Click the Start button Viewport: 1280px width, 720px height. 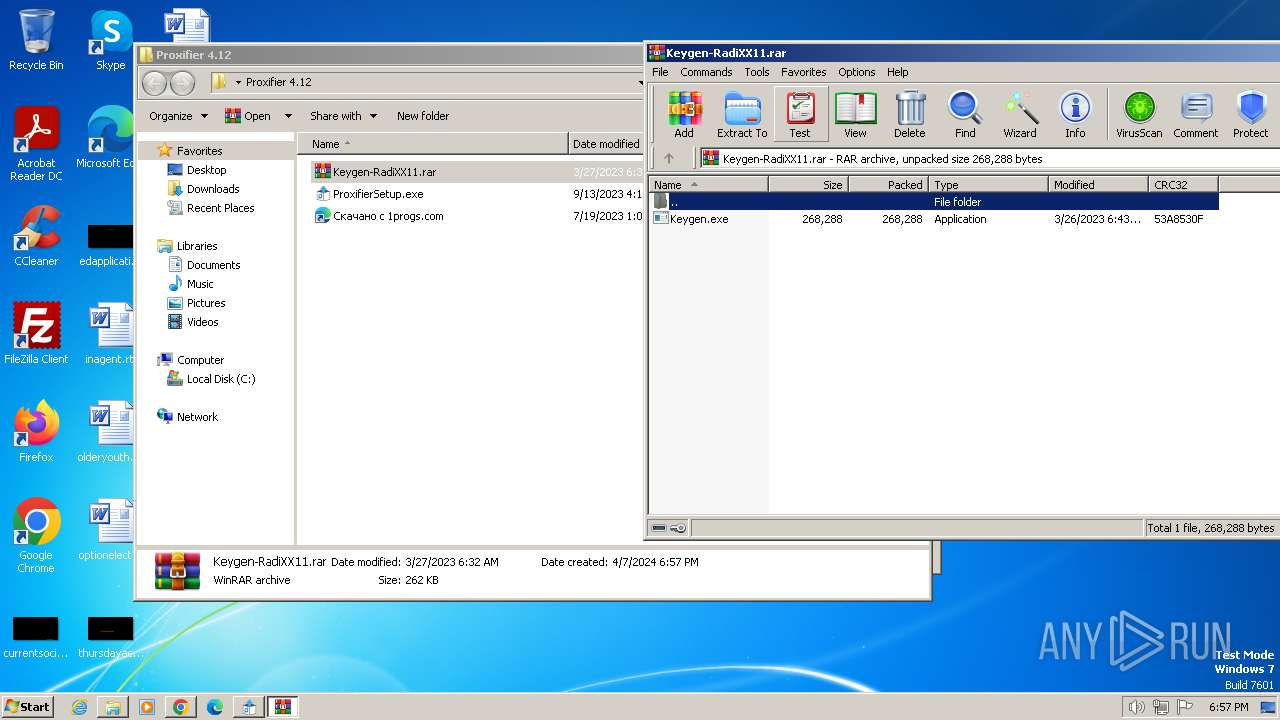pos(28,706)
